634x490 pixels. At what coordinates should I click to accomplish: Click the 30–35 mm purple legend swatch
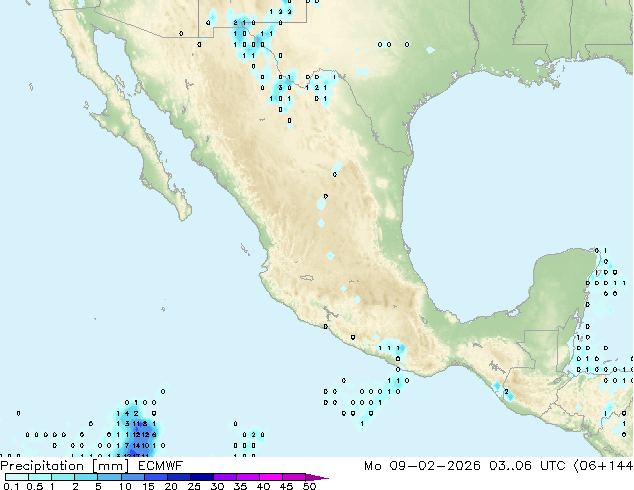(225, 477)
